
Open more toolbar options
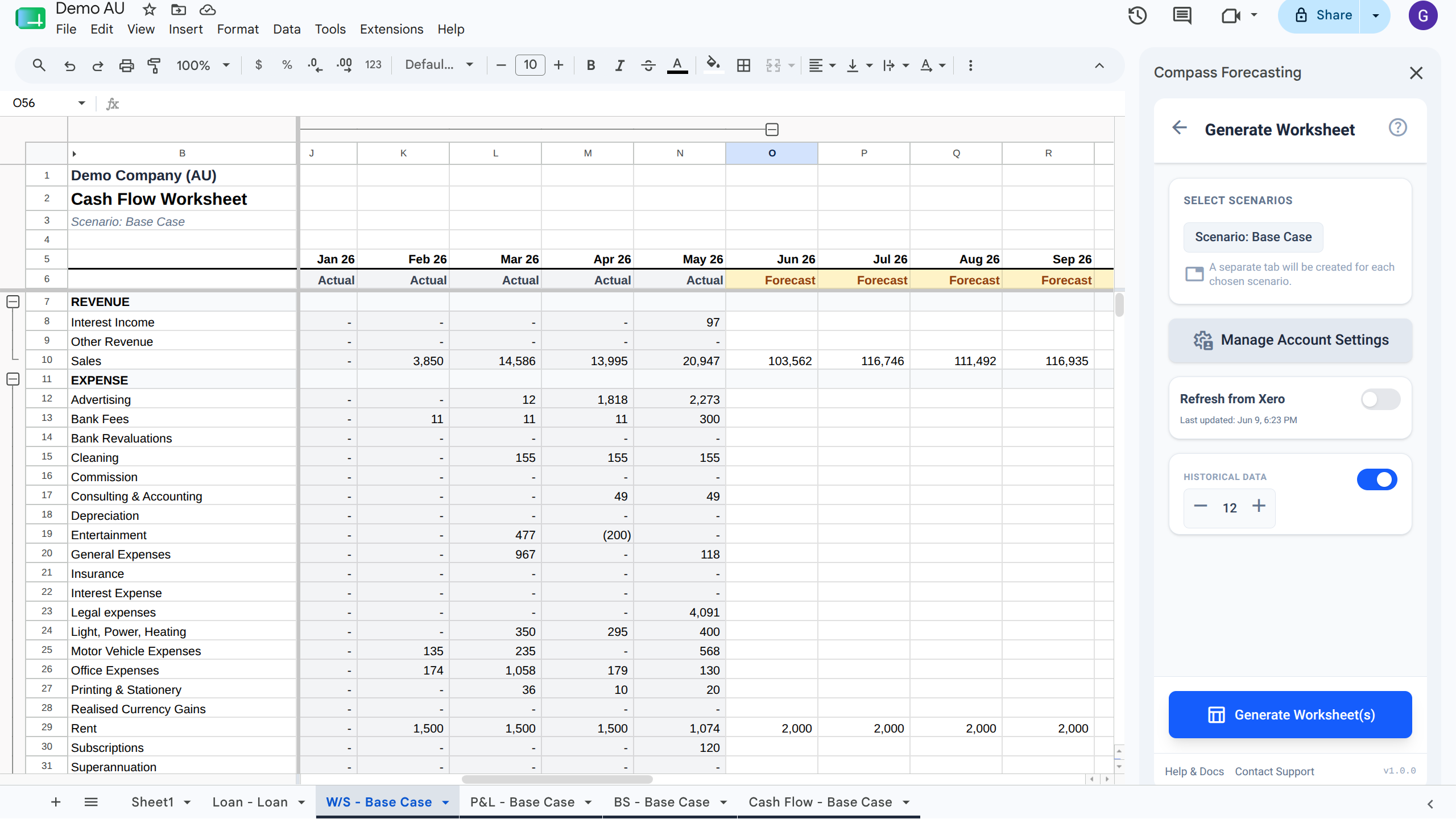[x=971, y=65]
